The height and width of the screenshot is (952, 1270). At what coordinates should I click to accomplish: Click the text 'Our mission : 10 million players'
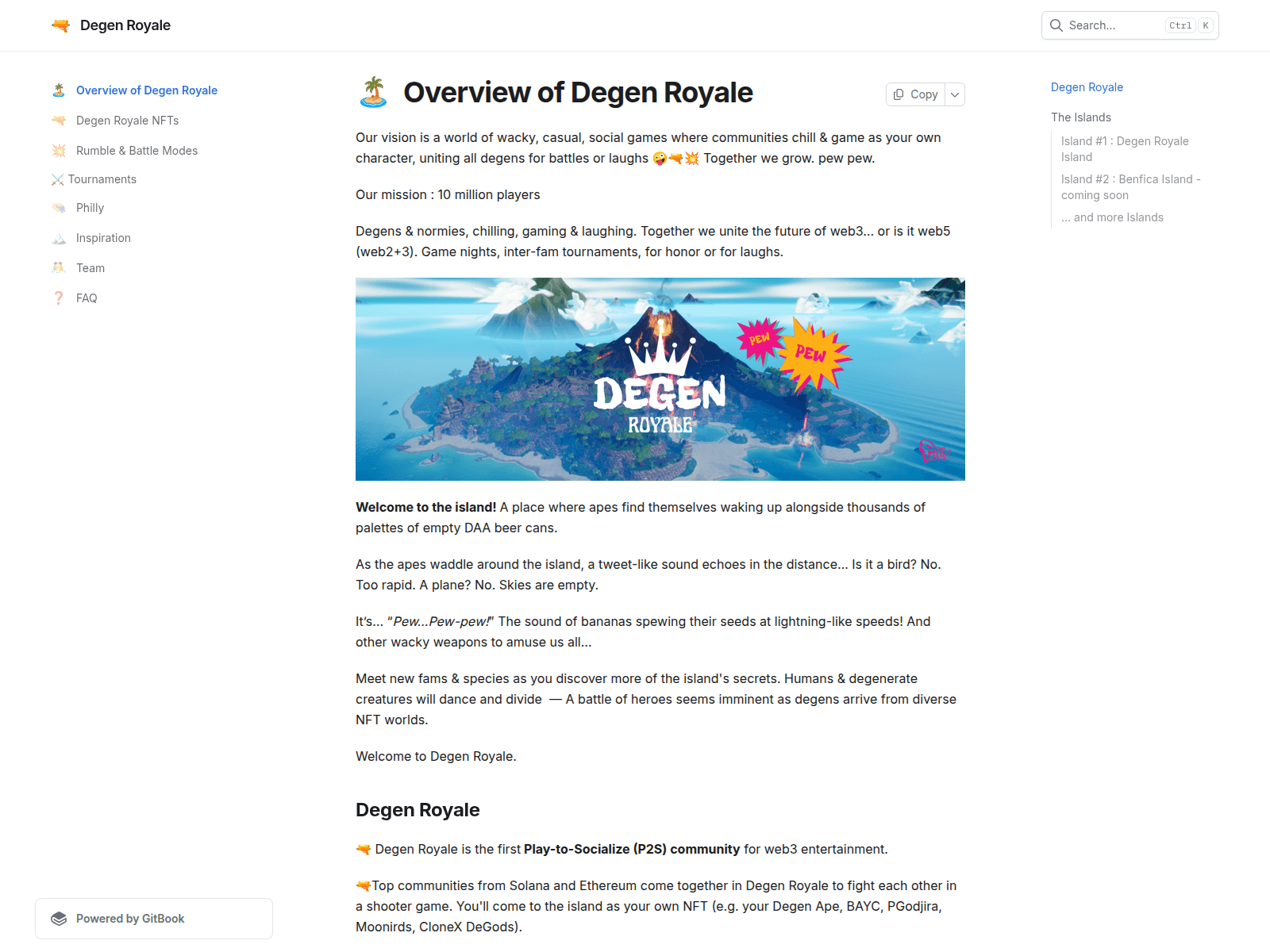tap(448, 195)
